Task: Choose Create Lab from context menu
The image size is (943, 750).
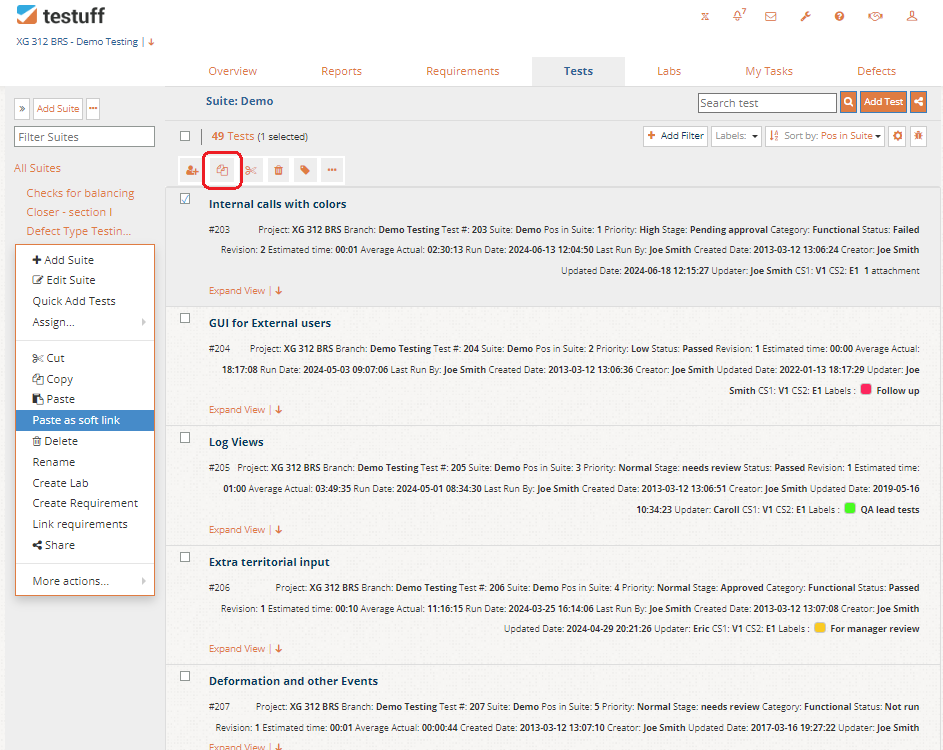Action: pos(85,484)
